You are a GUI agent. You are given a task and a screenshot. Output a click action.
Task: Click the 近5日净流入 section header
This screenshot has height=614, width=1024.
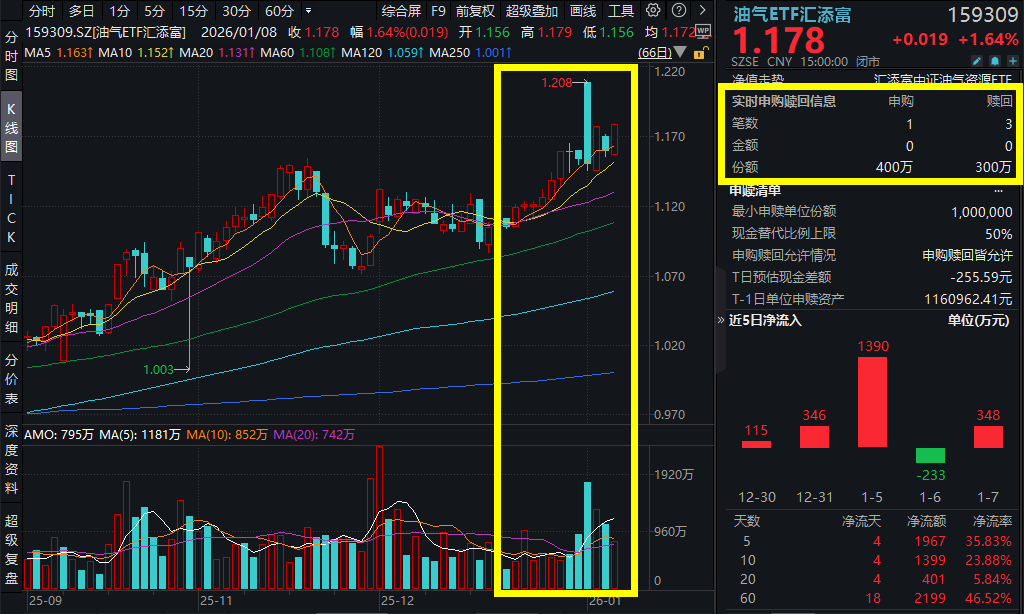click(765, 320)
